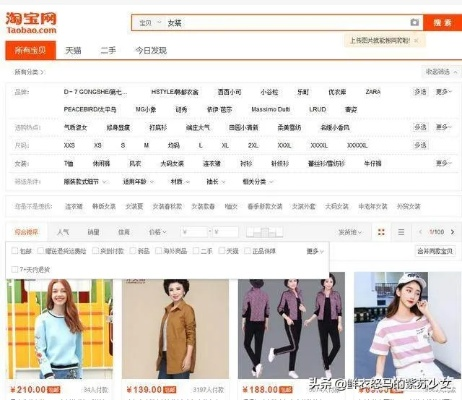Sort by 人气

coord(63,232)
